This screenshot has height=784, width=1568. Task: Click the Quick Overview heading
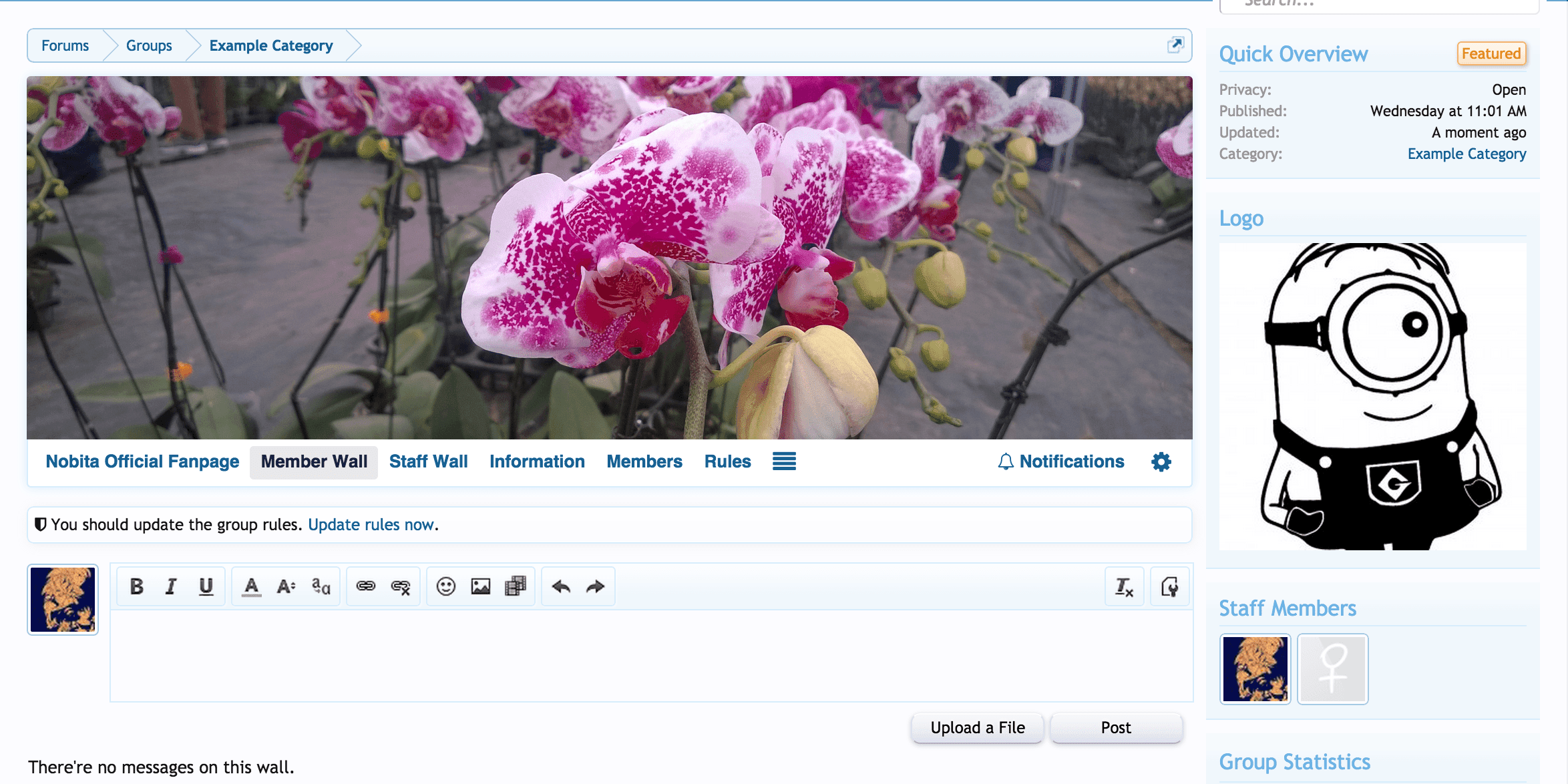tap(1294, 54)
